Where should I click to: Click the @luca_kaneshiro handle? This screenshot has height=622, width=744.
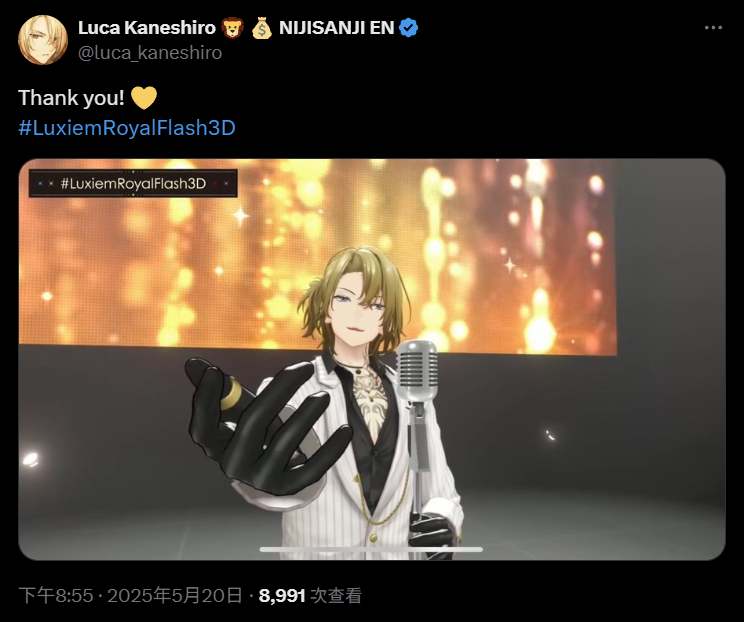pyautogui.click(x=150, y=53)
